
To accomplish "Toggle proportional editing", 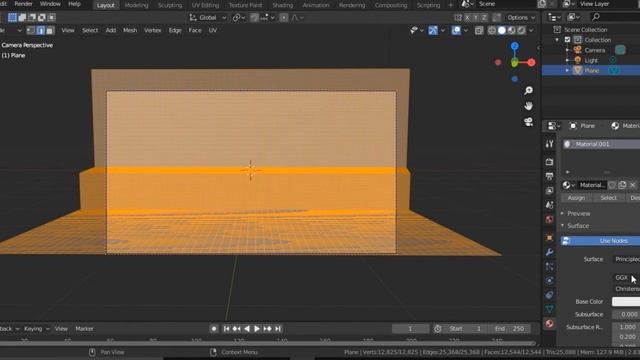I will pyautogui.click(x=284, y=18).
